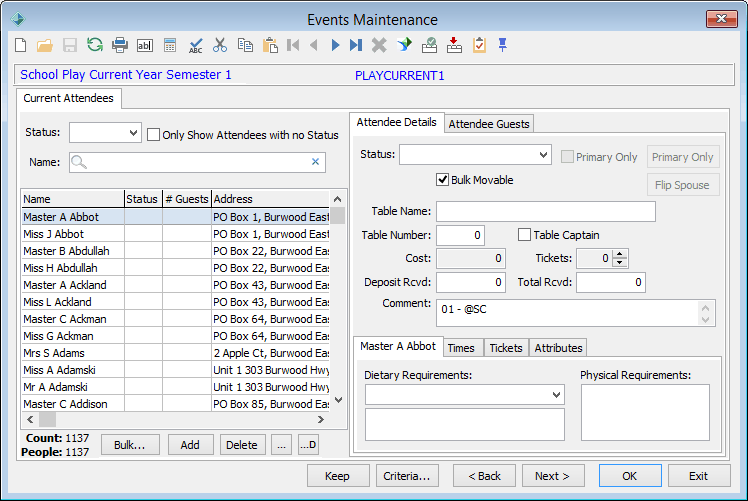Click the Comment field containing 01 - @SC
The width and height of the screenshot is (748, 501).
(x=575, y=313)
